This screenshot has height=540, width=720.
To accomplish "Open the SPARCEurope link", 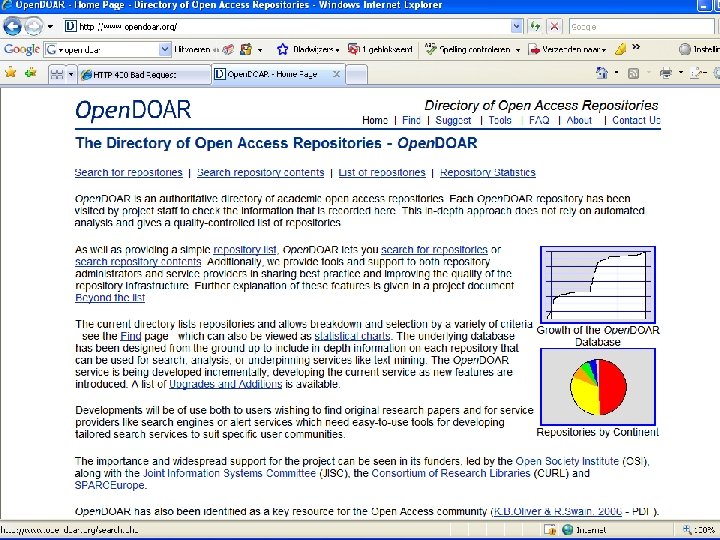I will click(109, 485).
